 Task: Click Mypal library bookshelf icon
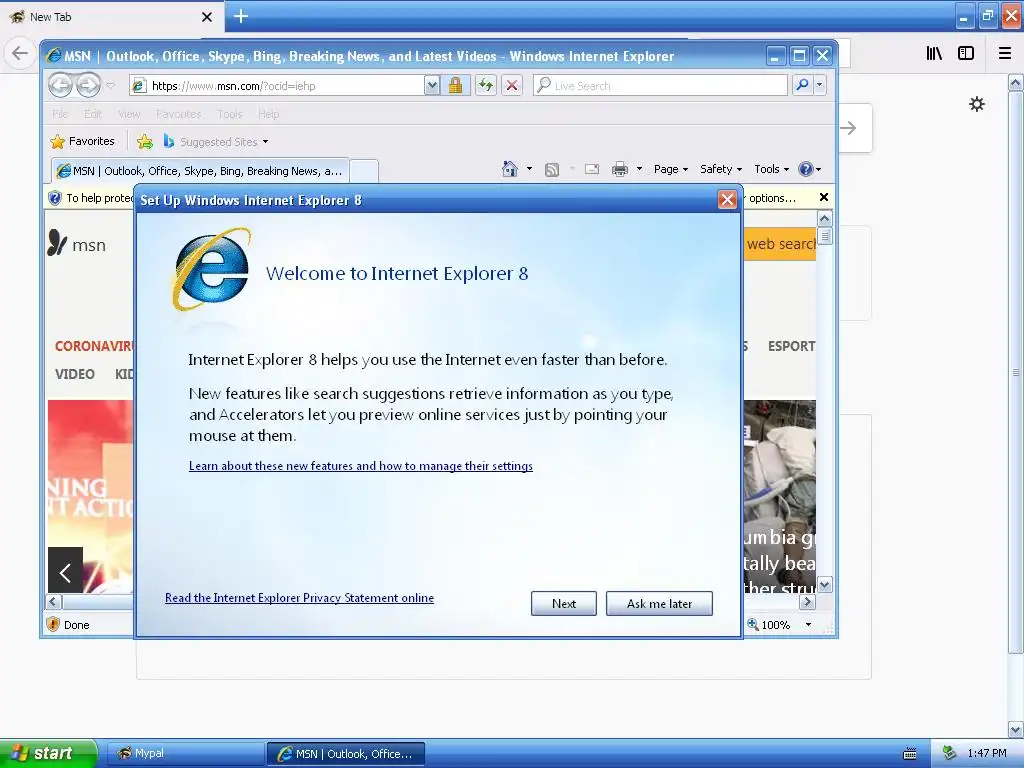click(x=934, y=53)
